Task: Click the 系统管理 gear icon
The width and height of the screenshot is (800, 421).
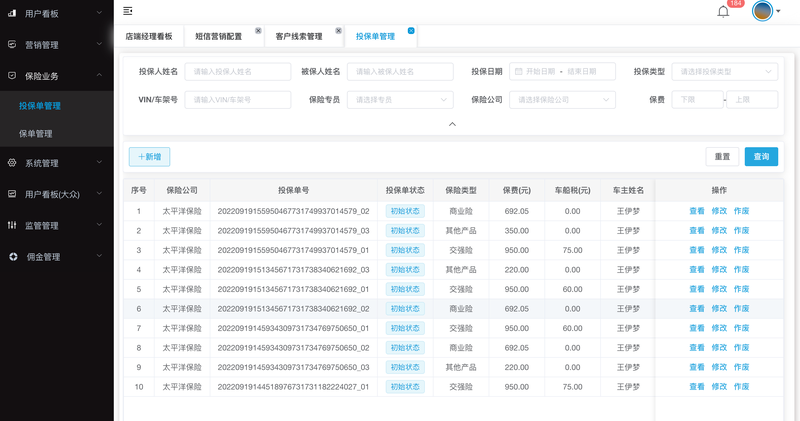Action: pos(12,163)
